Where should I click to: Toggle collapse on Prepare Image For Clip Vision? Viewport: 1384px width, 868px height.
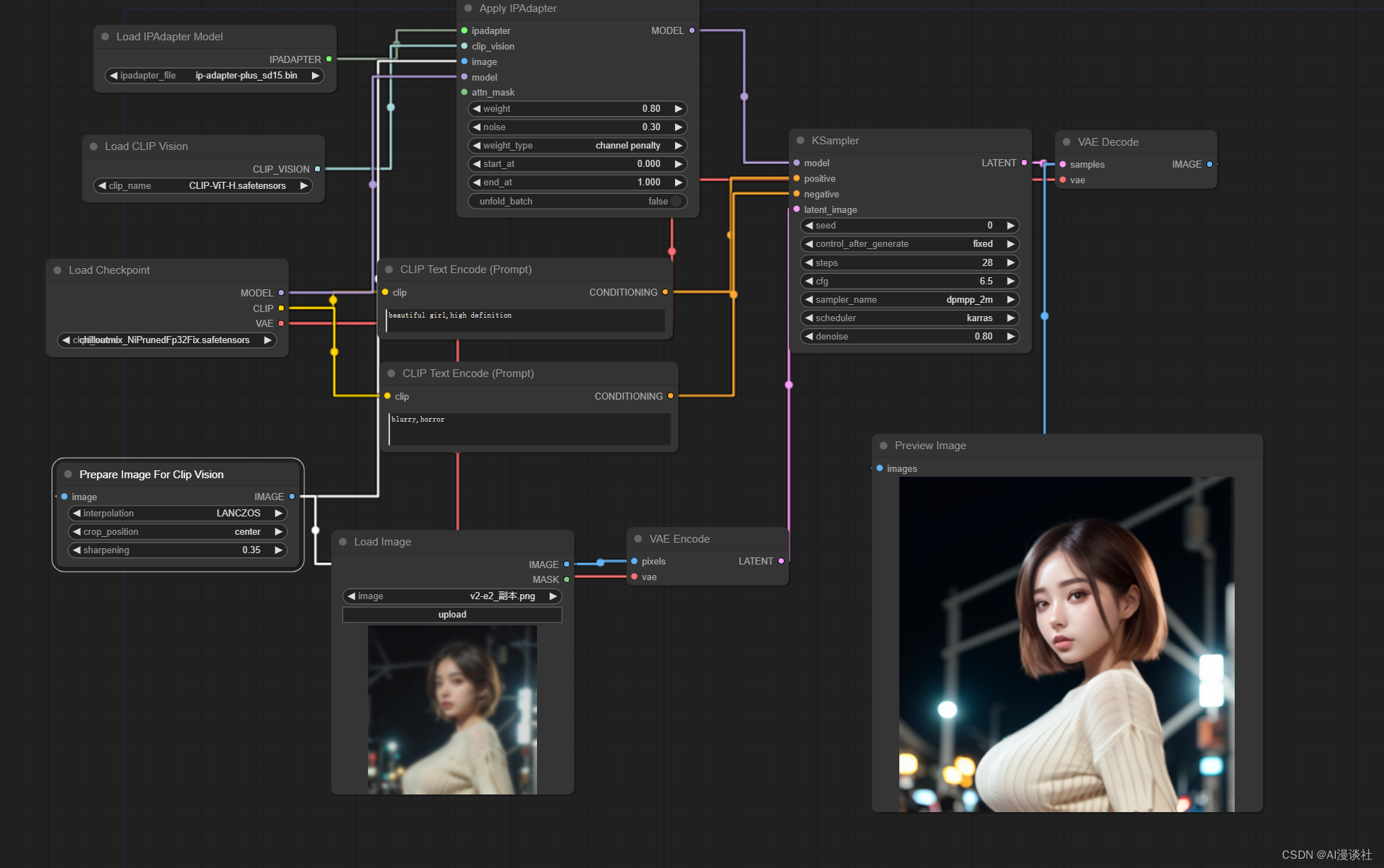pyautogui.click(x=68, y=475)
